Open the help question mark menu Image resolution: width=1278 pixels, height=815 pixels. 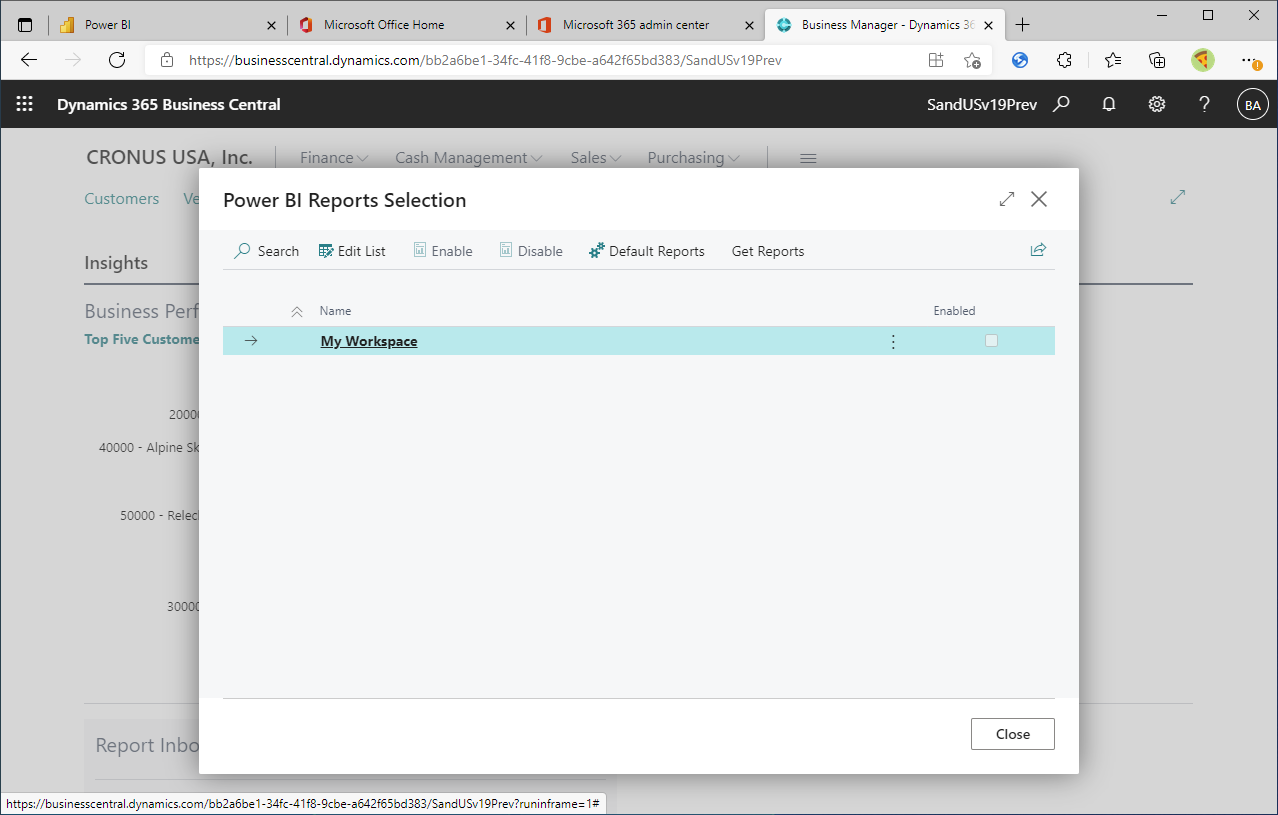1204,104
